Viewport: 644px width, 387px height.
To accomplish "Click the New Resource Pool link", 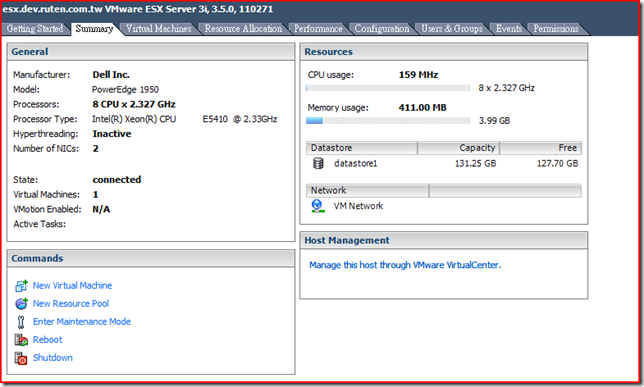I will coord(71,304).
